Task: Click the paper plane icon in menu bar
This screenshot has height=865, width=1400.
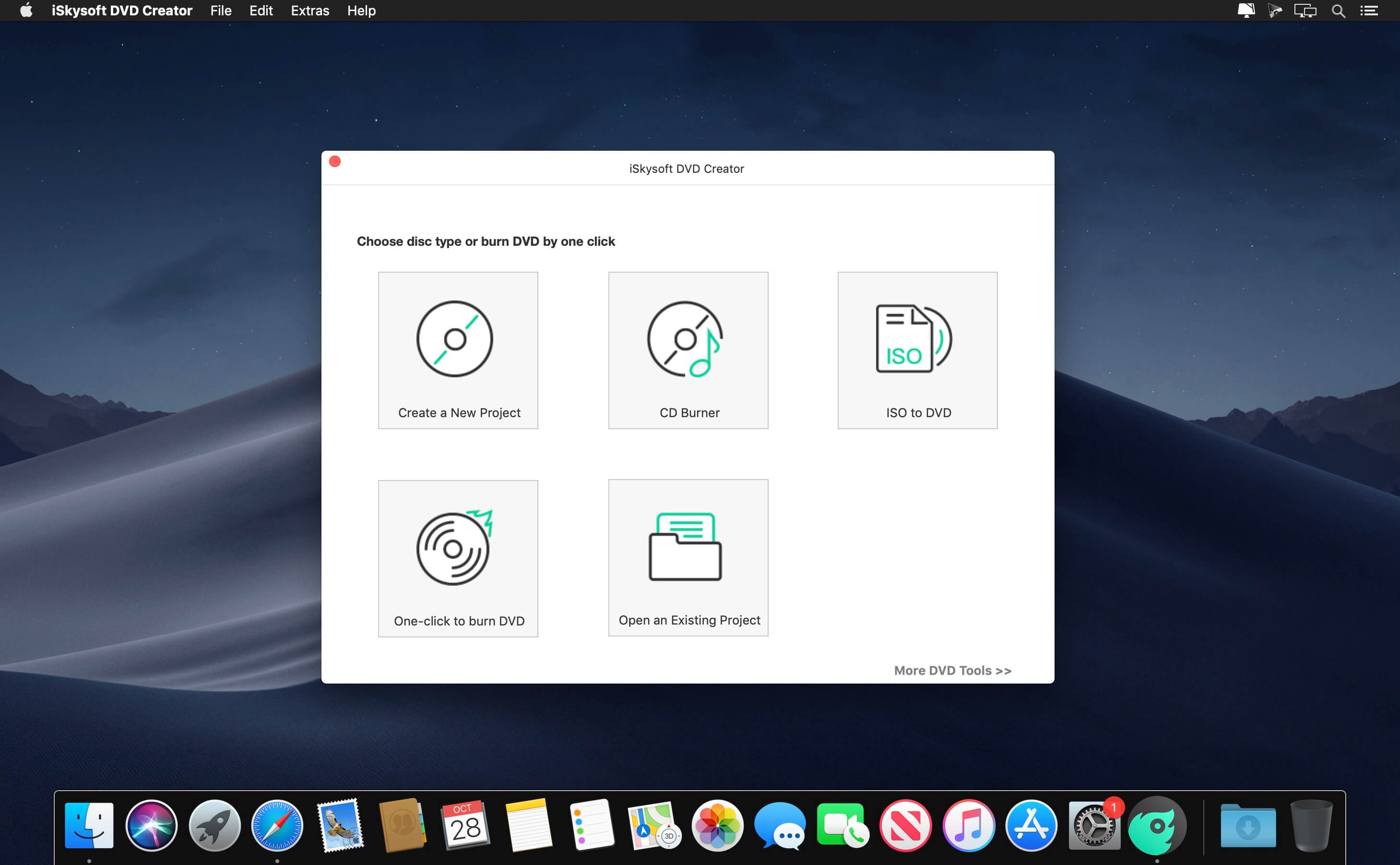Action: point(1275,10)
